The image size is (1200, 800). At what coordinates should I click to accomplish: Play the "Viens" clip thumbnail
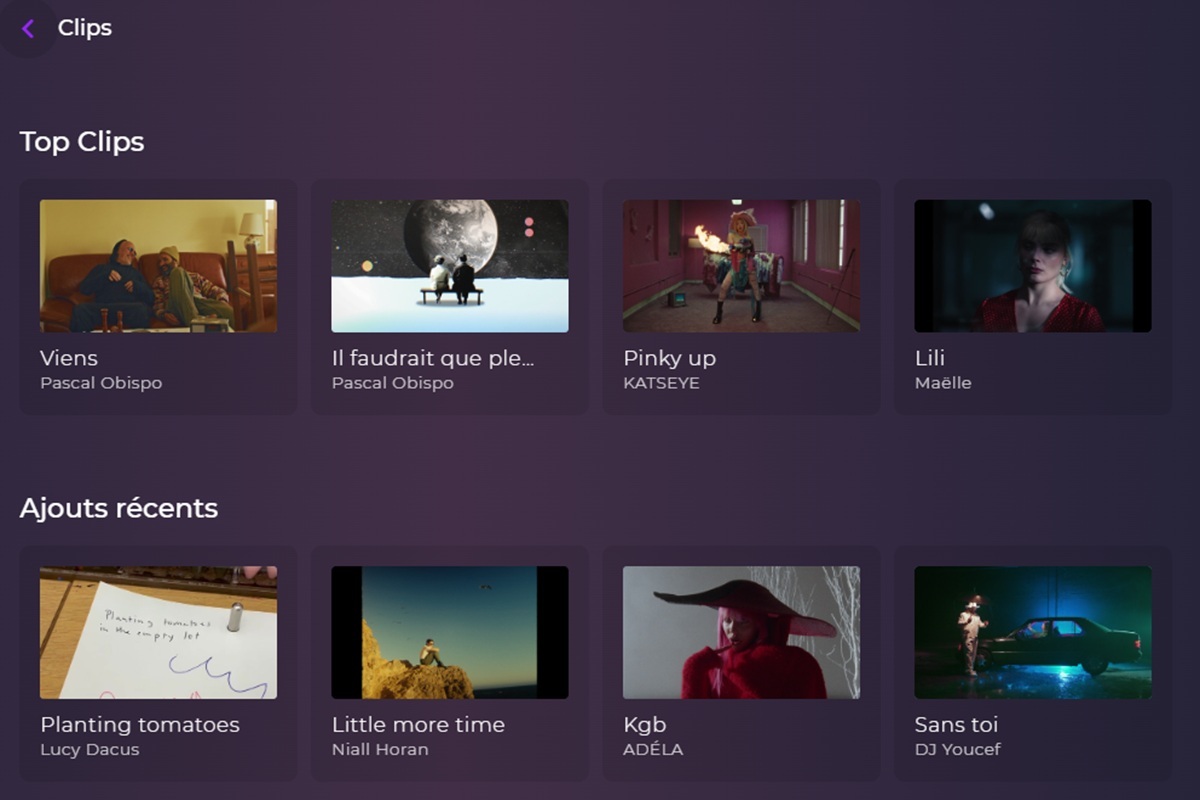tap(158, 265)
